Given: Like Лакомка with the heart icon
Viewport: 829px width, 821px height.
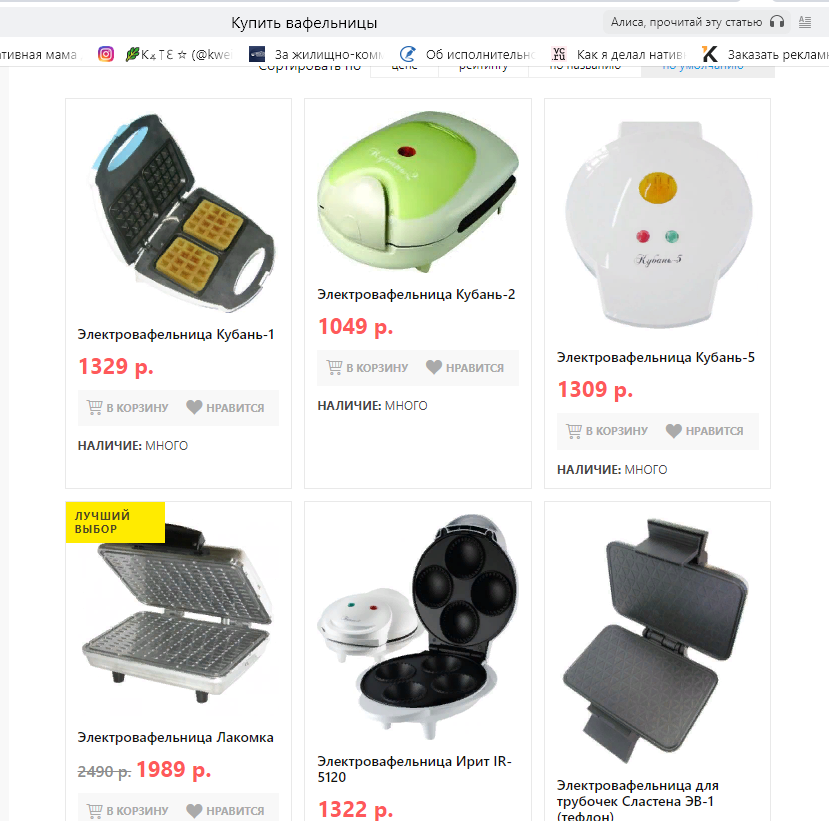Looking at the screenshot, I should [x=194, y=810].
